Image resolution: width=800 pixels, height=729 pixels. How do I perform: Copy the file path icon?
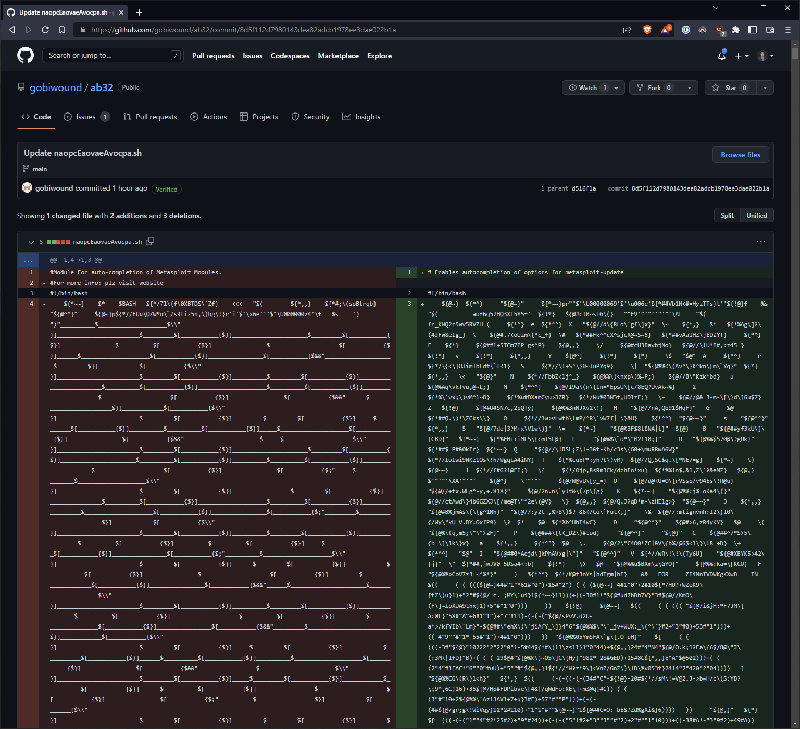click(x=150, y=241)
